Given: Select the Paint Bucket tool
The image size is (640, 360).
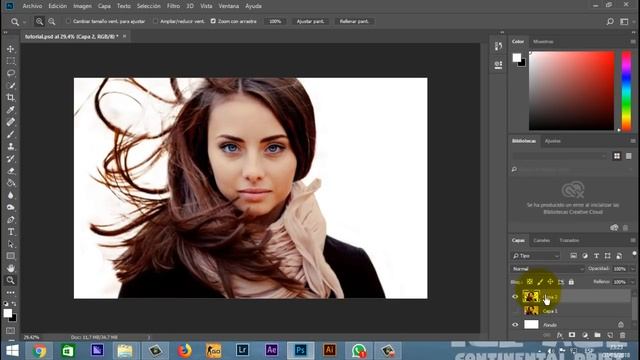Looking at the screenshot, I should point(11,183).
